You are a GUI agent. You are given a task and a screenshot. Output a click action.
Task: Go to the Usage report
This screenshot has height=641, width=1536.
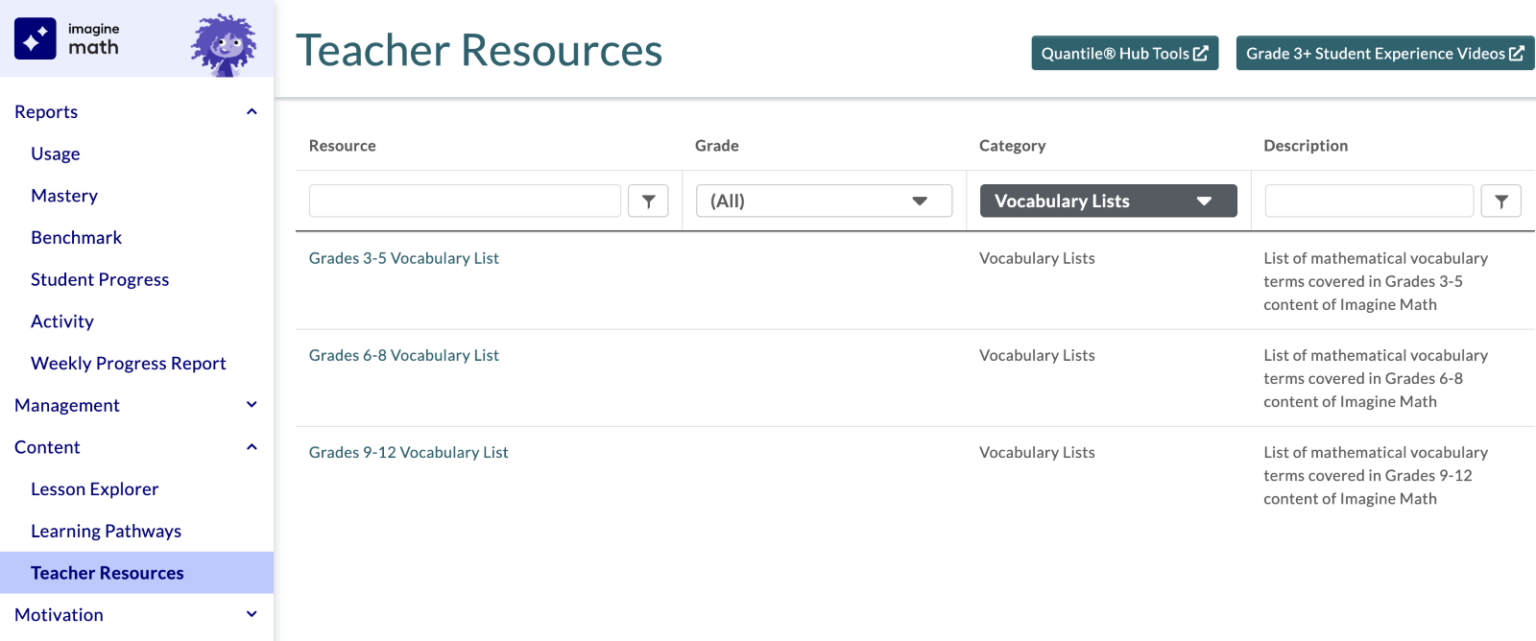tap(55, 154)
